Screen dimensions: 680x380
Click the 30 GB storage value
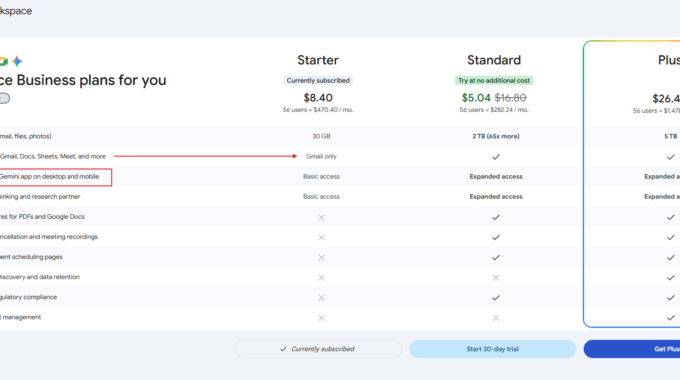click(321, 136)
